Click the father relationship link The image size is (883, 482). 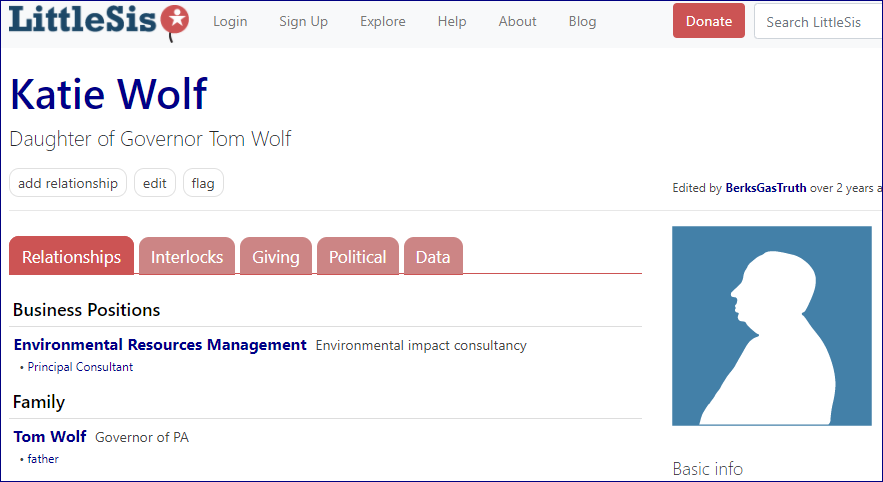point(43,459)
